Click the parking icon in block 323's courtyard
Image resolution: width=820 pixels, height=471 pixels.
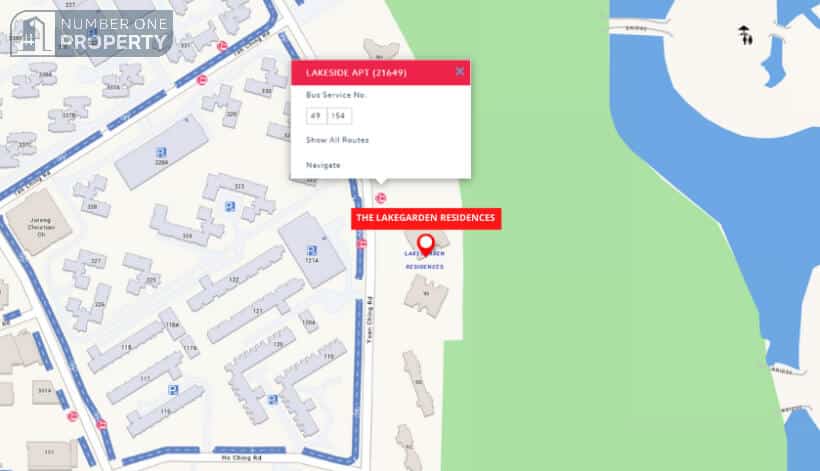click(230, 206)
